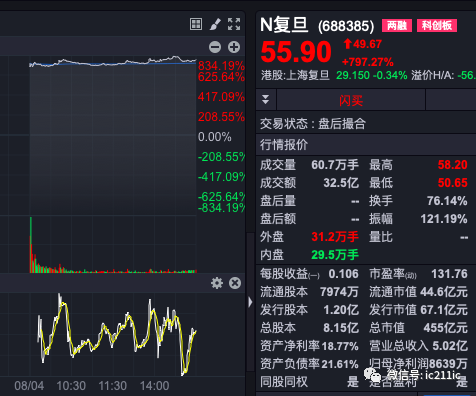Click the turnover value 32.5亿
Screen dimensions: 476x396
click(x=341, y=183)
